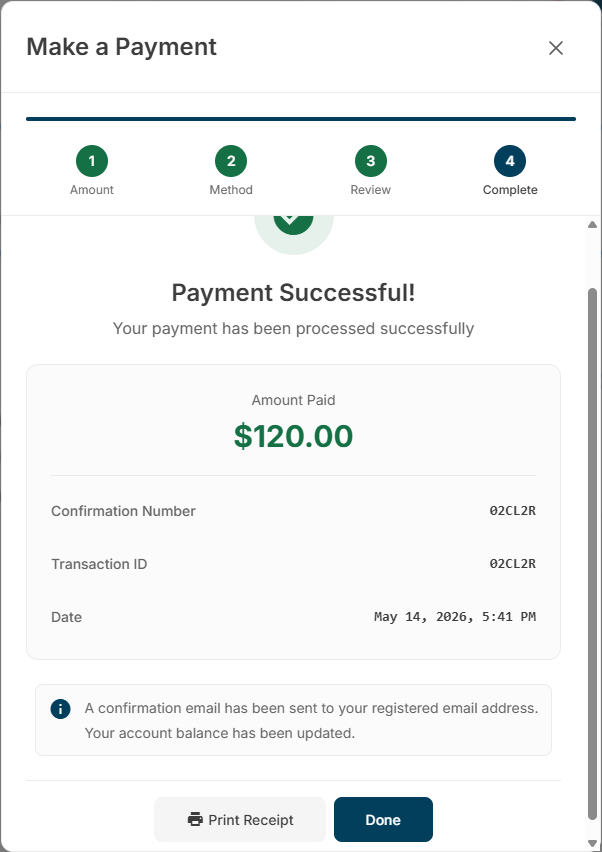This screenshot has width=602, height=852.
Task: Click the blue info icon
Action: pos(60,709)
